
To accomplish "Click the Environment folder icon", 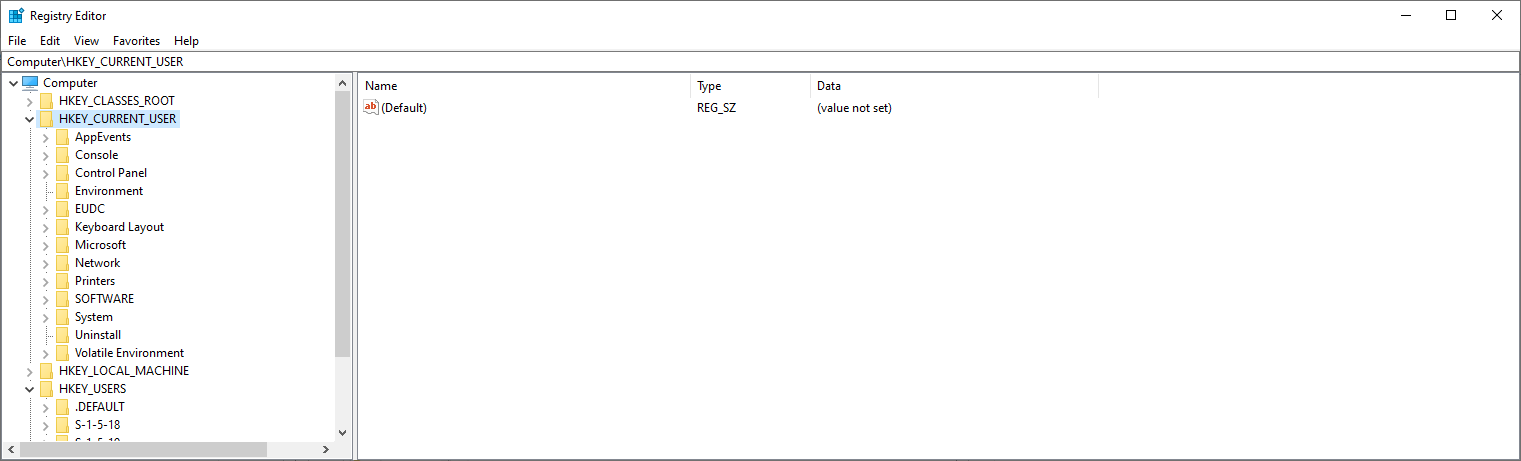I will pos(62,191).
